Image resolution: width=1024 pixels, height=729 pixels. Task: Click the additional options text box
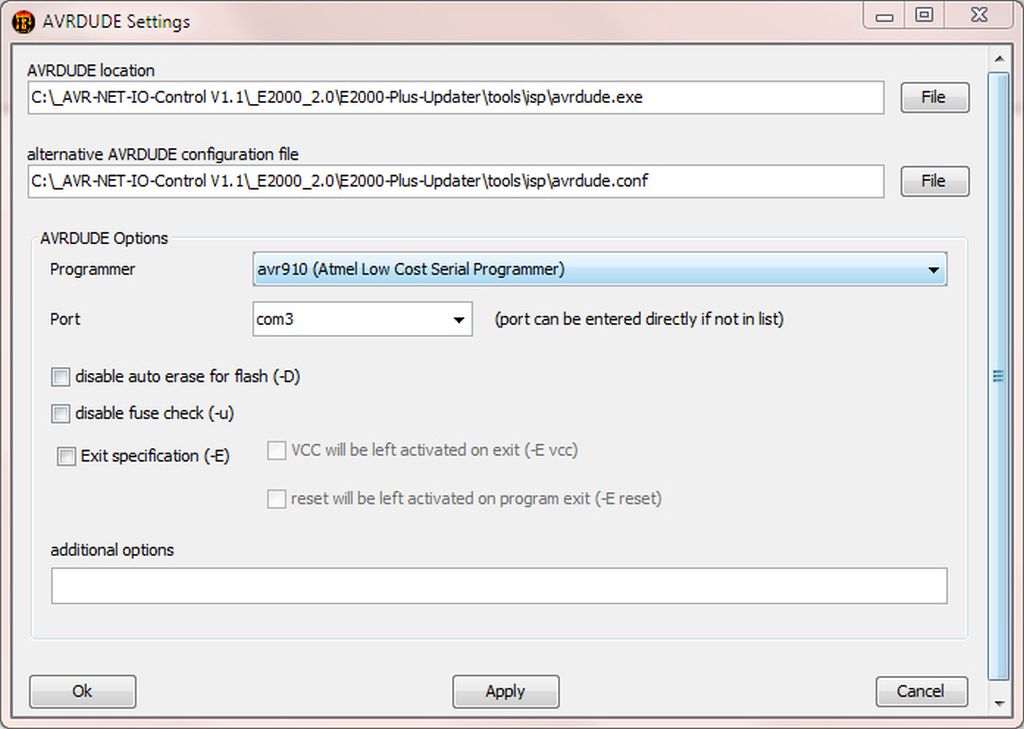tap(499, 586)
